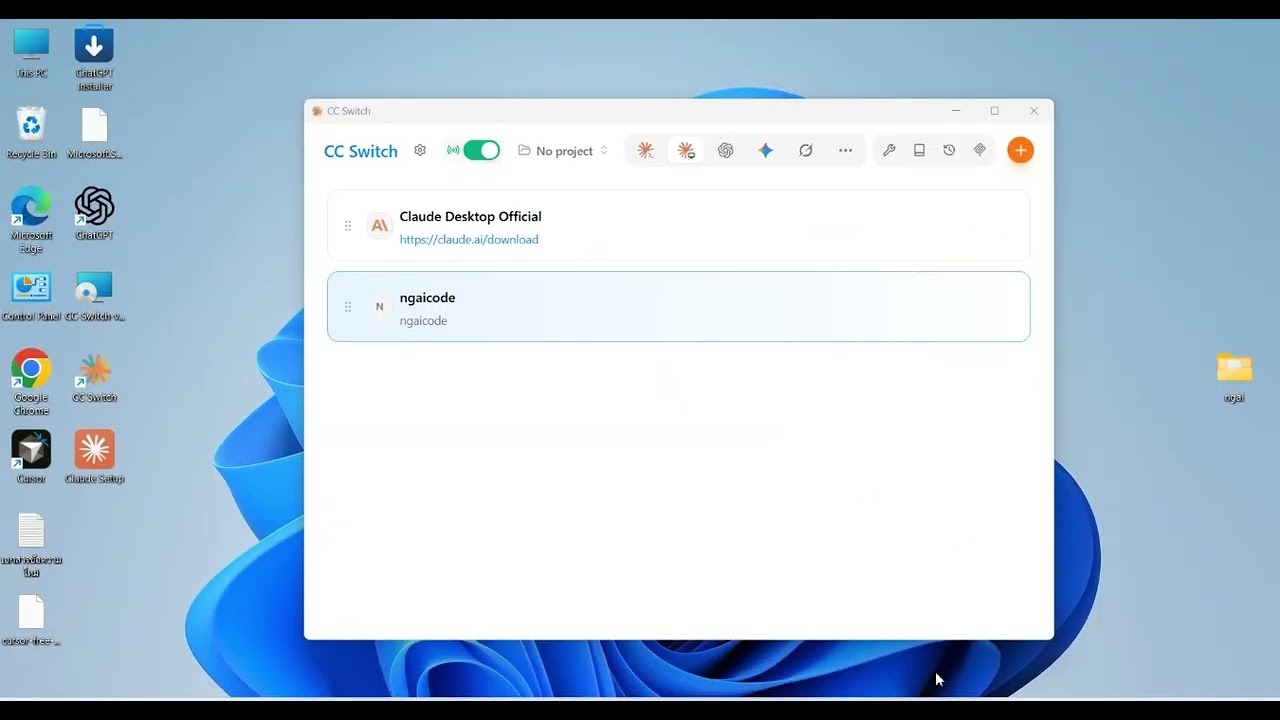The image size is (1280, 720).
Task: Select the circle-slash app tab
Action: [x=806, y=150]
